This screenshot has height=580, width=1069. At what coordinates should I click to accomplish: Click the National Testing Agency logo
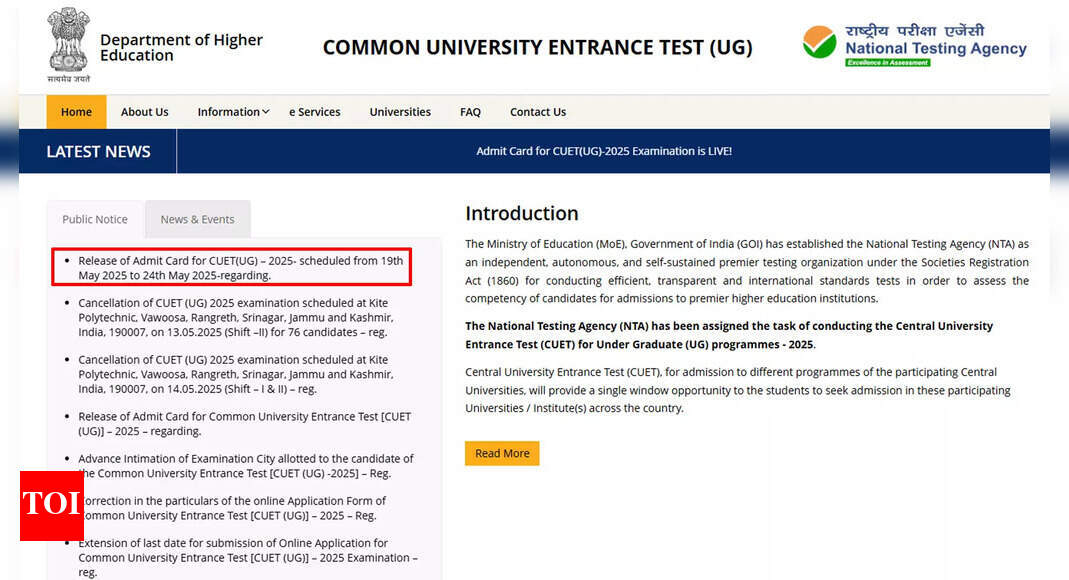pyautogui.click(x=914, y=45)
